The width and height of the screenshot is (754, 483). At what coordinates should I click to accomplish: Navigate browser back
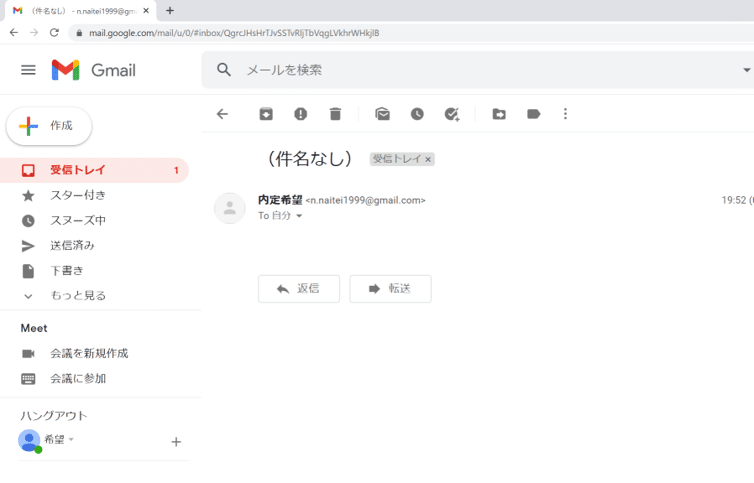(x=14, y=33)
